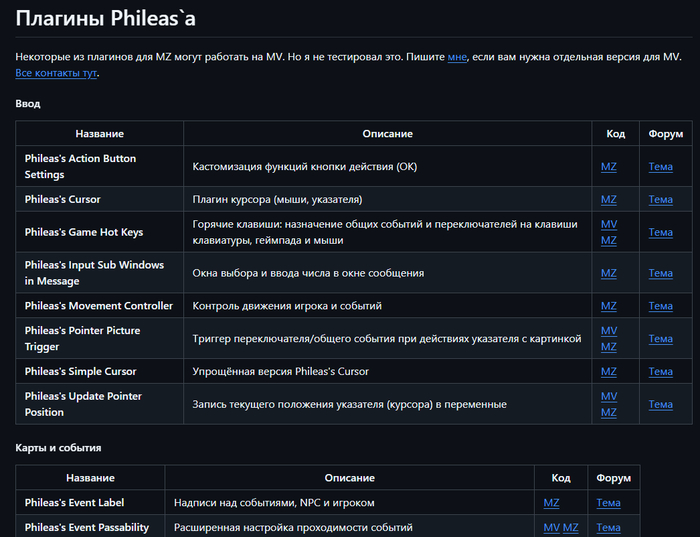Screen dimensions: 700x537
Task: Click MZ link in Phileas's Cursor row
Action: click(609, 199)
